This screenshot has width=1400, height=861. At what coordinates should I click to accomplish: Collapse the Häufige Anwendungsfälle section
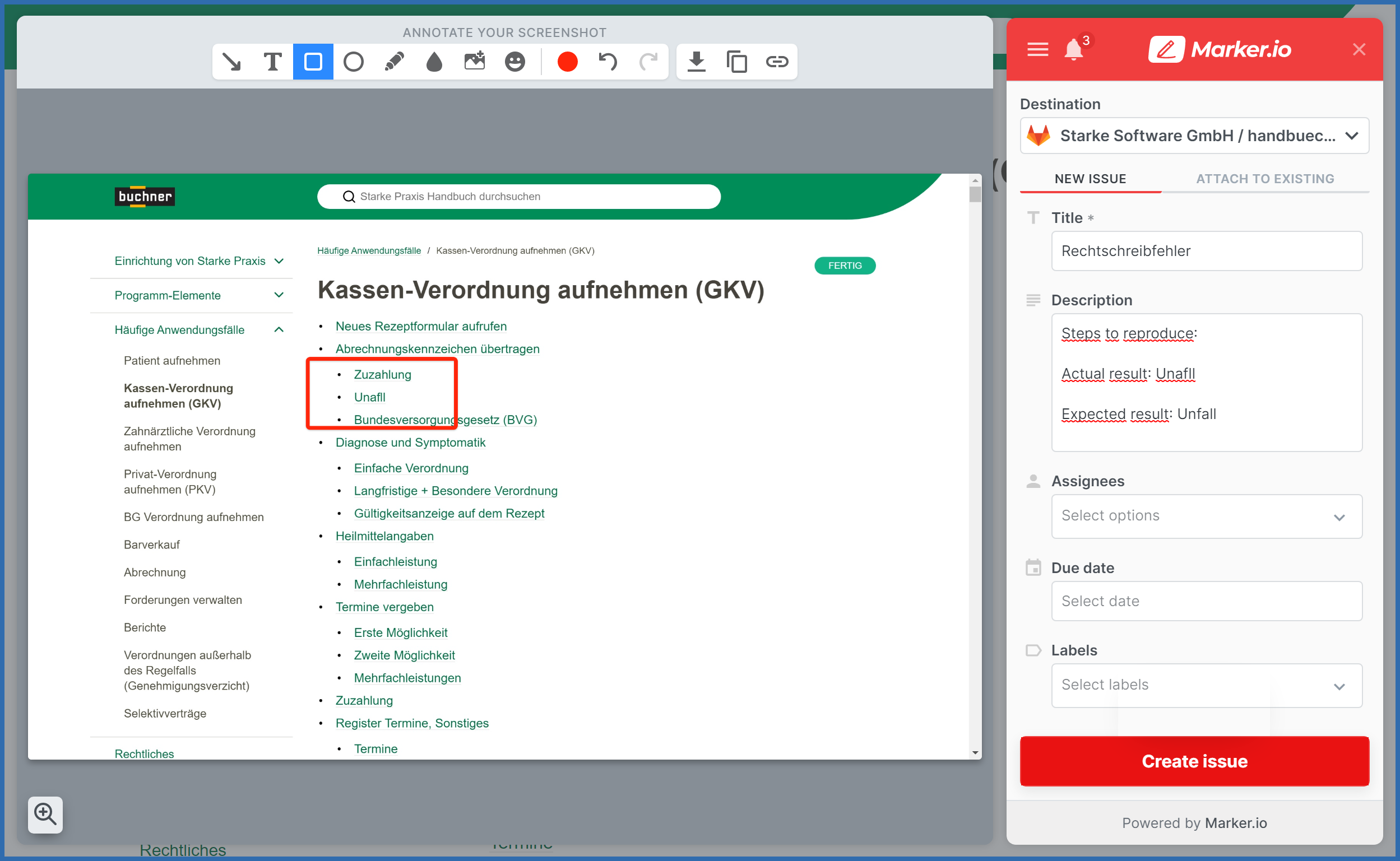click(279, 329)
